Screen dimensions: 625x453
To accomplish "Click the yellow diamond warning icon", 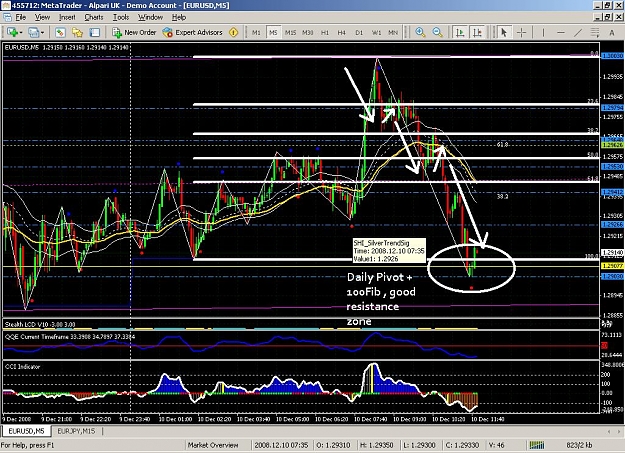I will (234, 32).
